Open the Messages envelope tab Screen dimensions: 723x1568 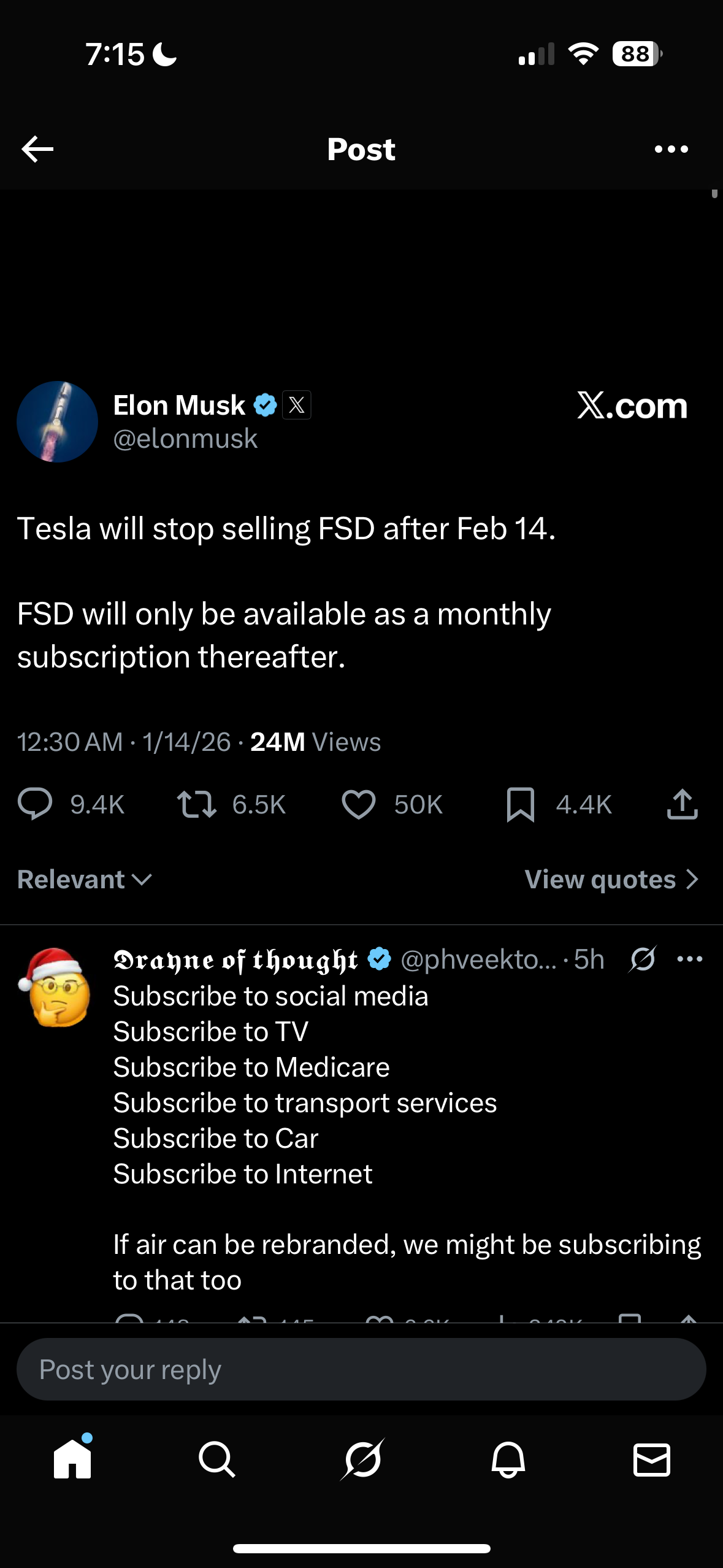651,1459
